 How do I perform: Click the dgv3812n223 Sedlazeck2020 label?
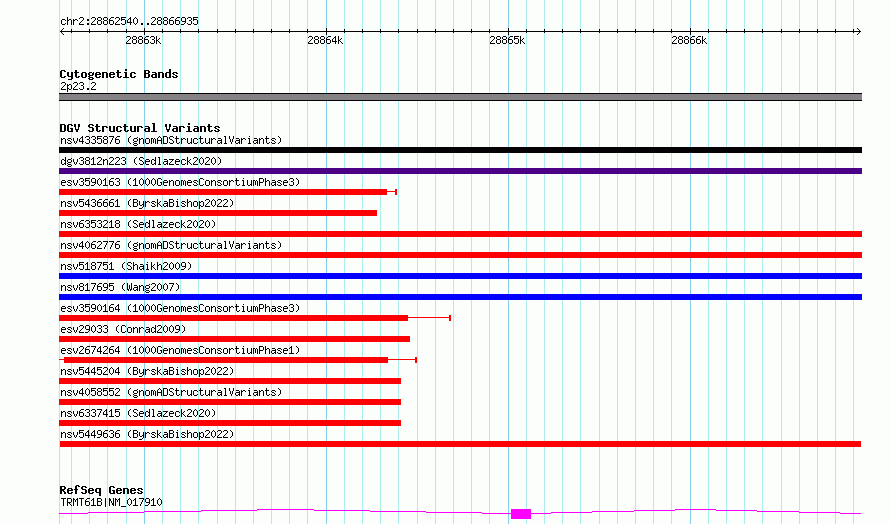[x=141, y=161]
